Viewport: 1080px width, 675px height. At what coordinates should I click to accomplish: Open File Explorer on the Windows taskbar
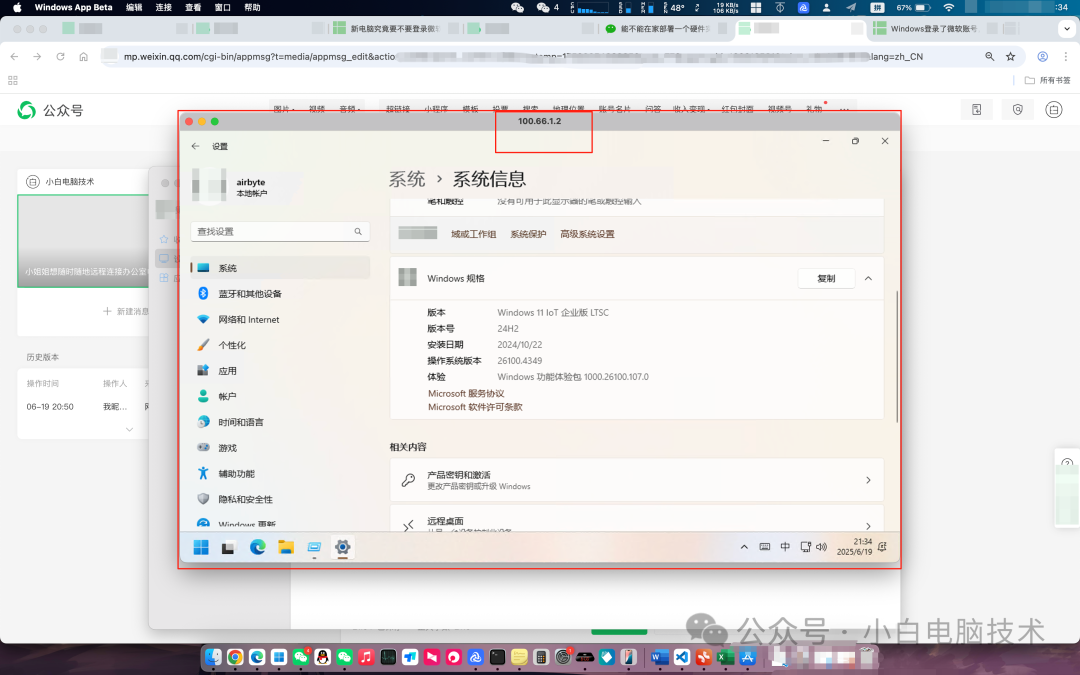[x=286, y=548]
